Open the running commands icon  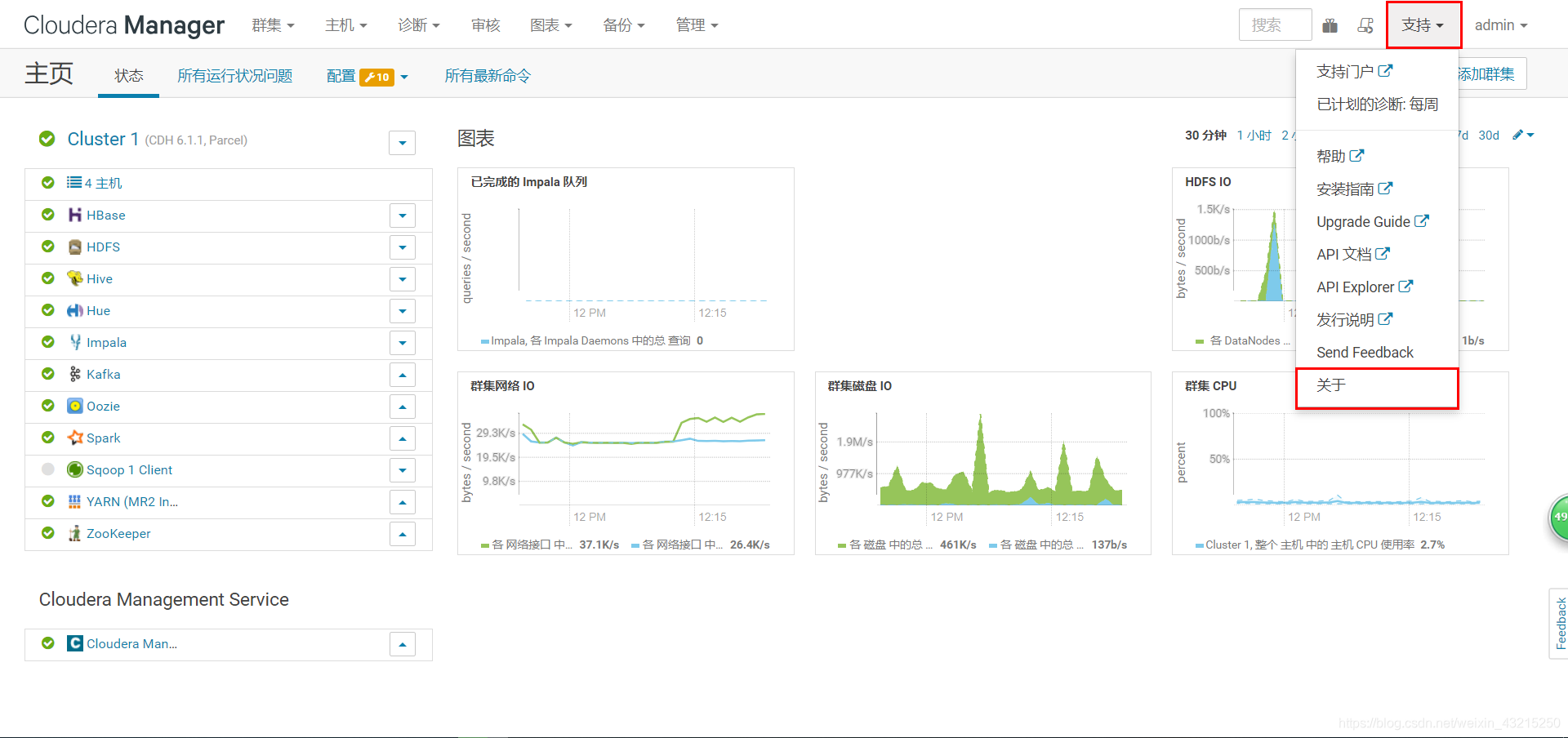click(1365, 25)
